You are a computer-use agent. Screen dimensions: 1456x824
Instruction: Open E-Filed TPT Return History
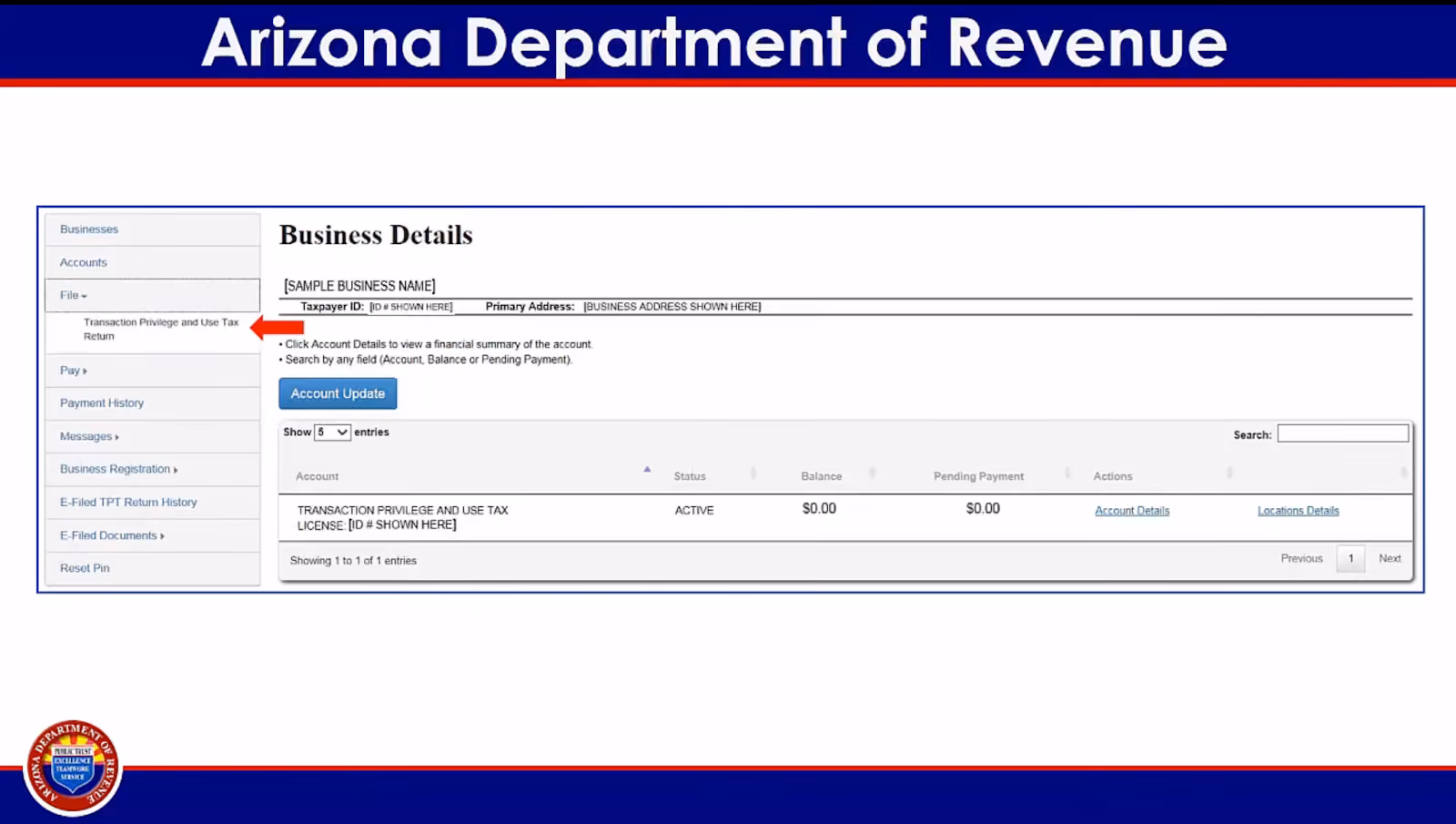point(128,502)
